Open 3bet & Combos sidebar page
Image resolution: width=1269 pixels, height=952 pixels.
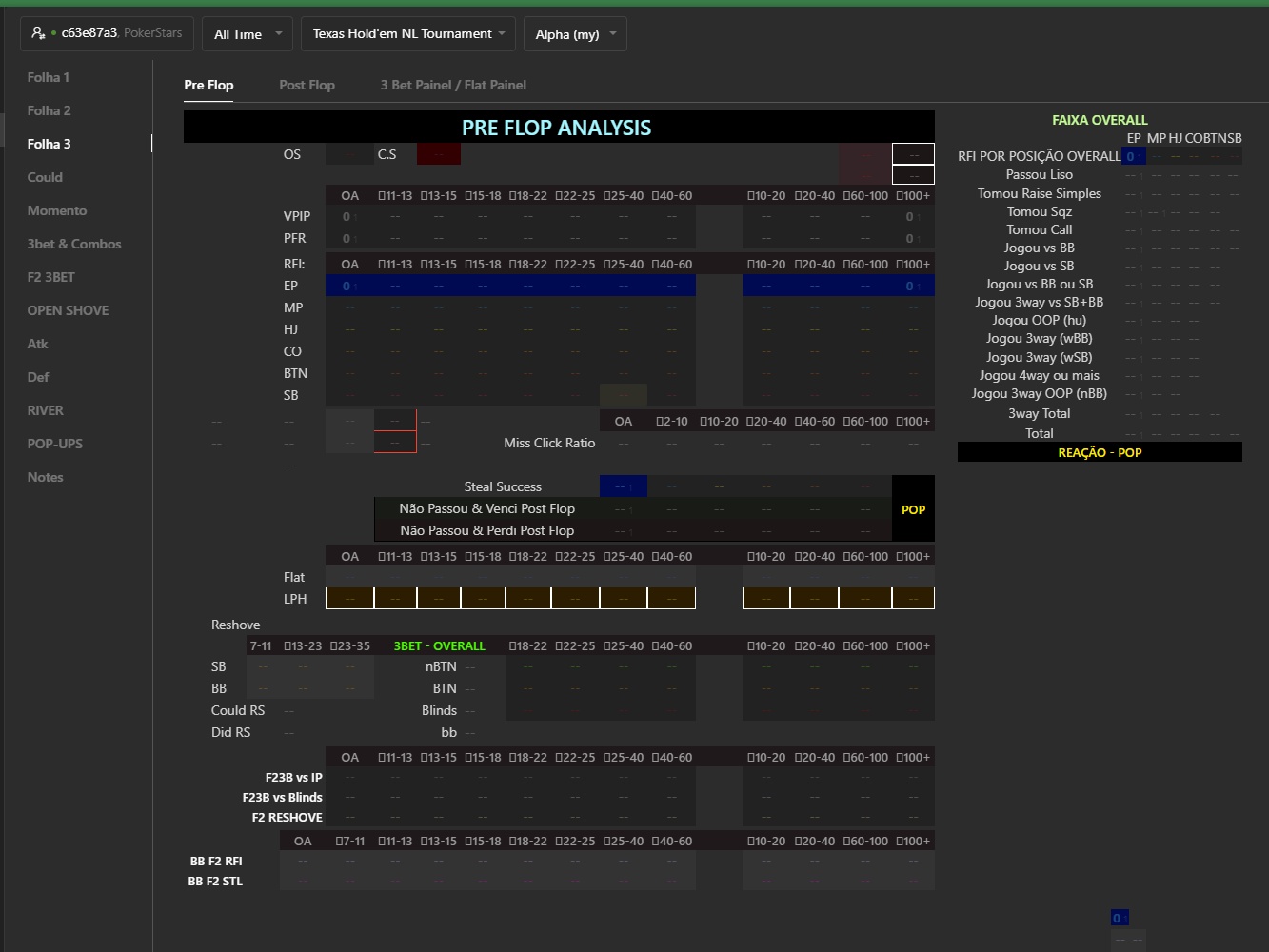(74, 244)
